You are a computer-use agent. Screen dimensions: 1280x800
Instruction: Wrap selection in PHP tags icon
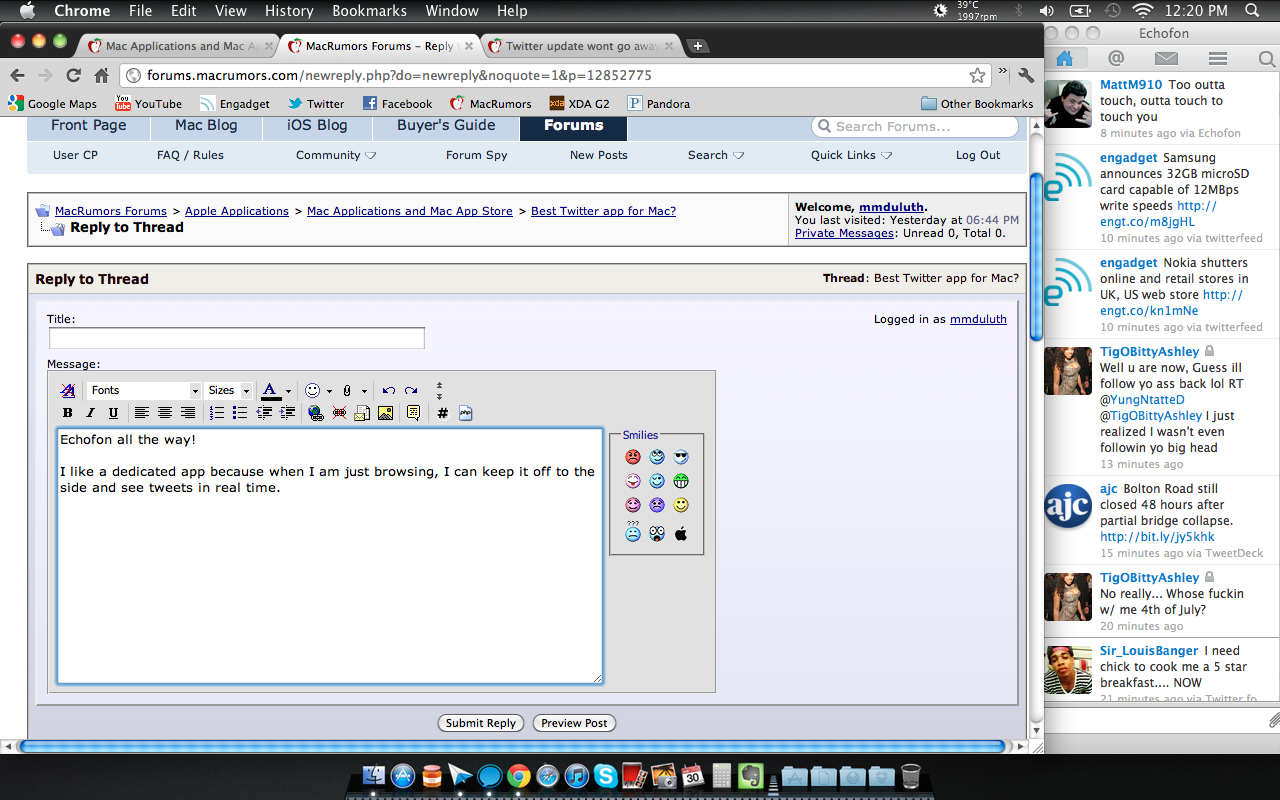click(466, 413)
